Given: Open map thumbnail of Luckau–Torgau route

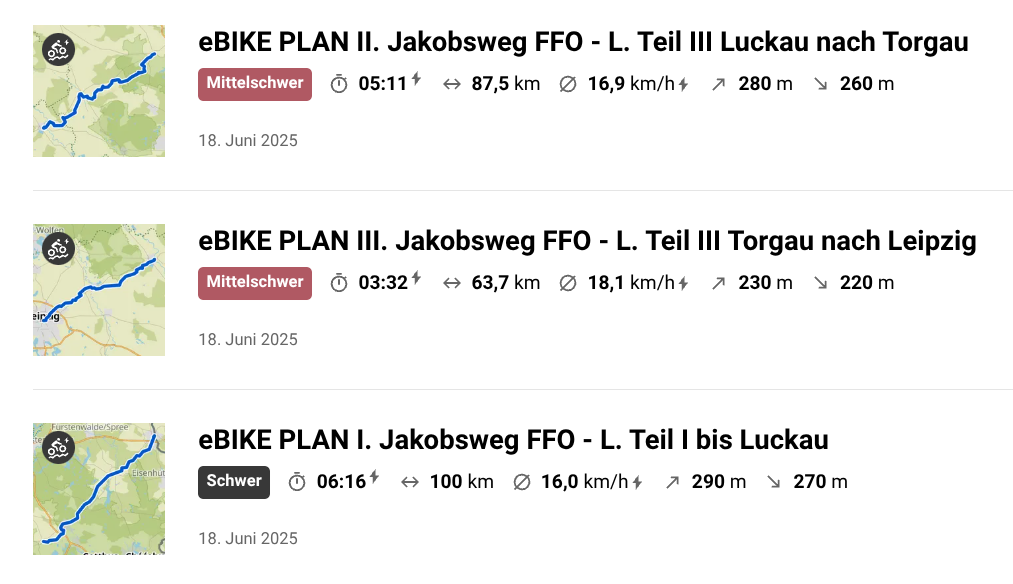Looking at the screenshot, I should click(x=99, y=91).
